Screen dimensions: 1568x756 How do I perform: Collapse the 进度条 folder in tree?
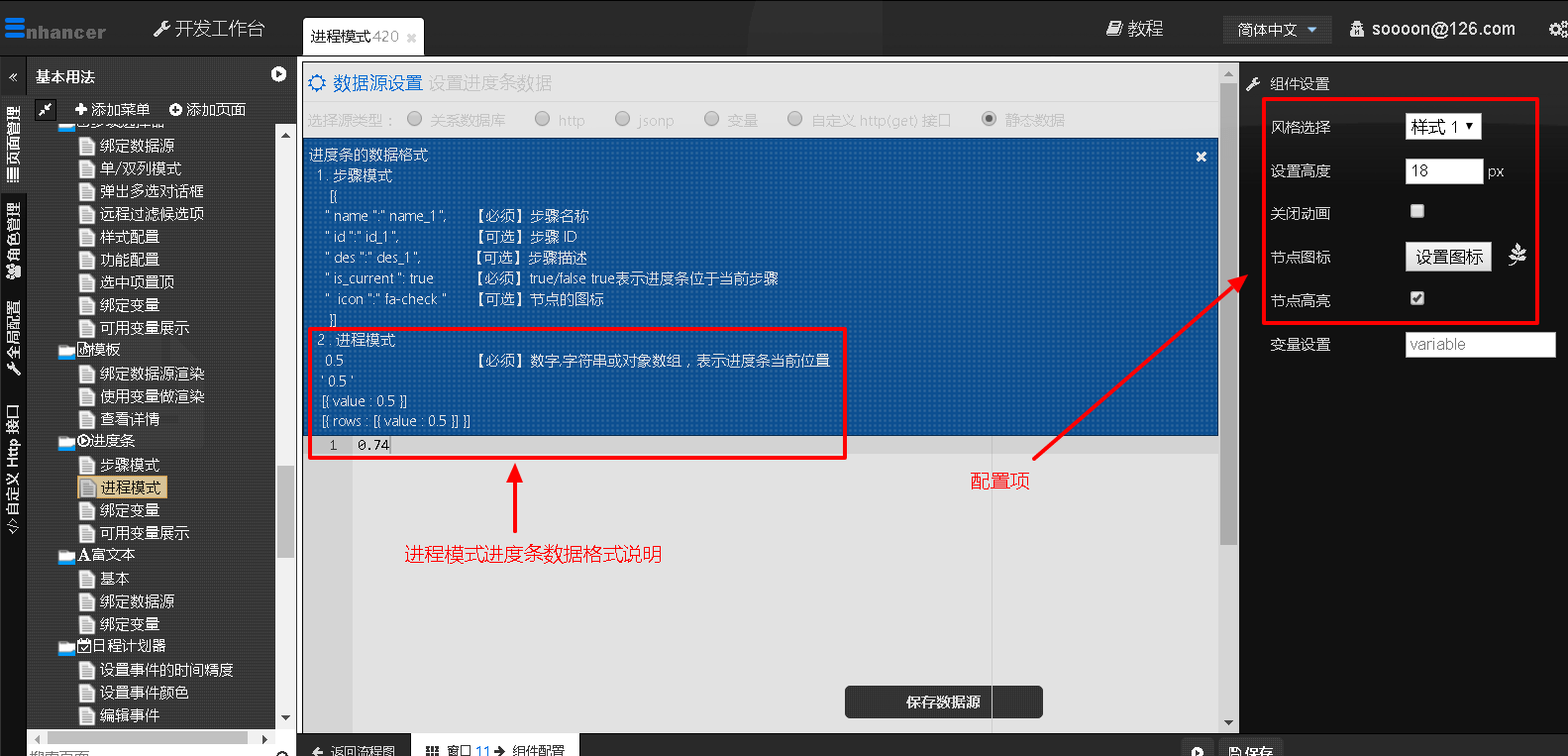coord(66,442)
